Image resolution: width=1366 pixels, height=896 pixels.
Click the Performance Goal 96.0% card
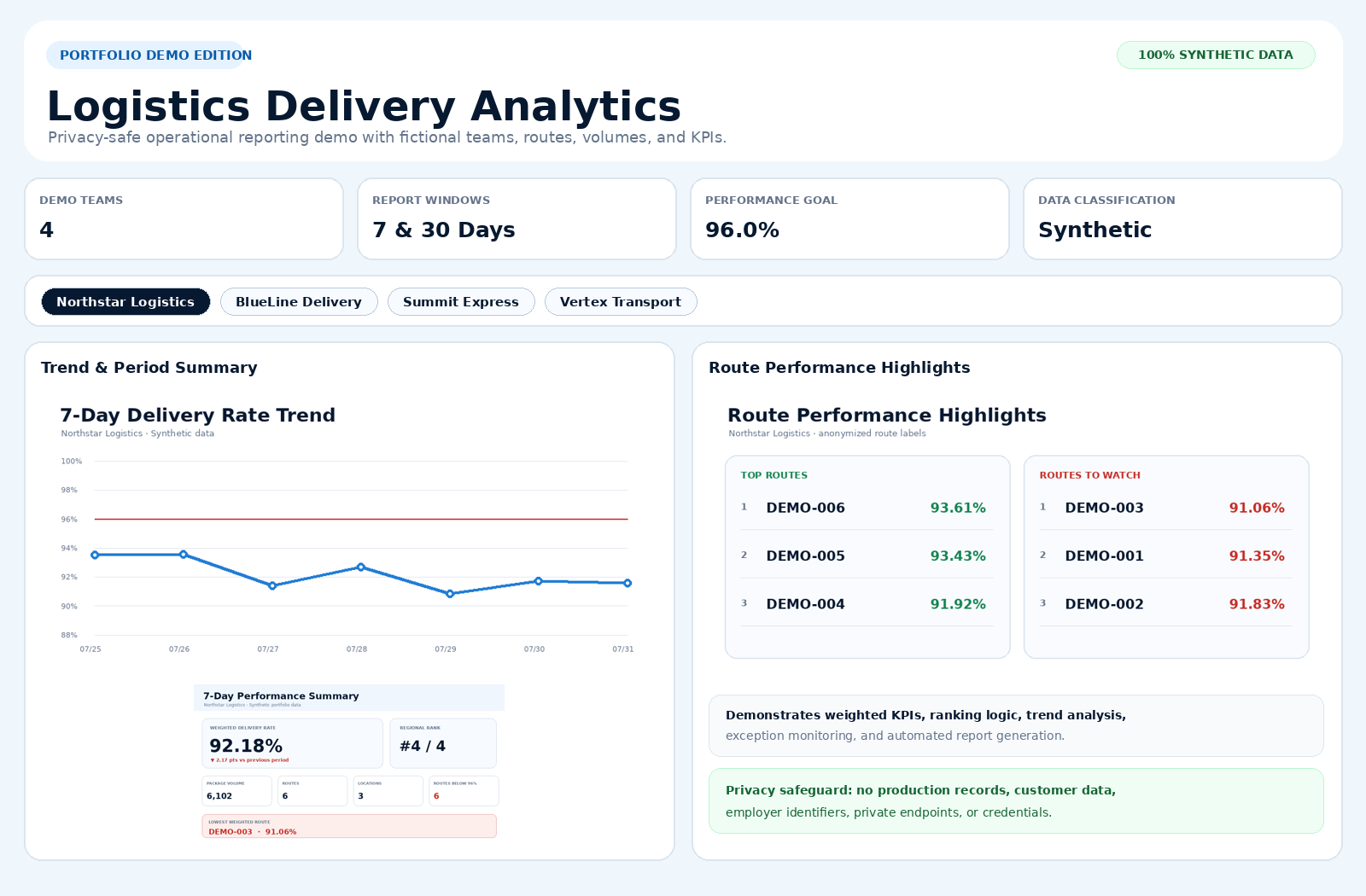(849, 218)
